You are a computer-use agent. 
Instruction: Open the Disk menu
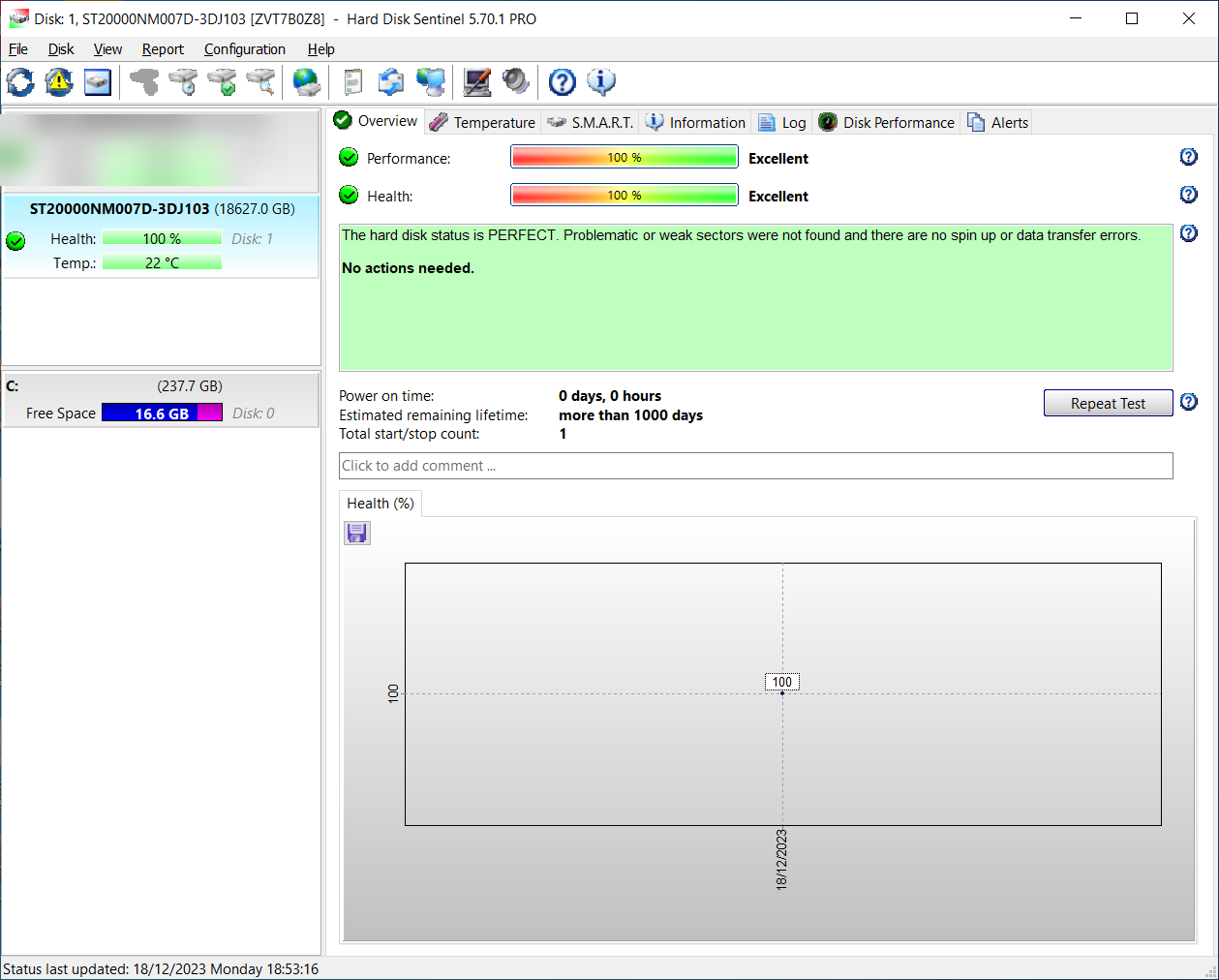tap(61, 49)
